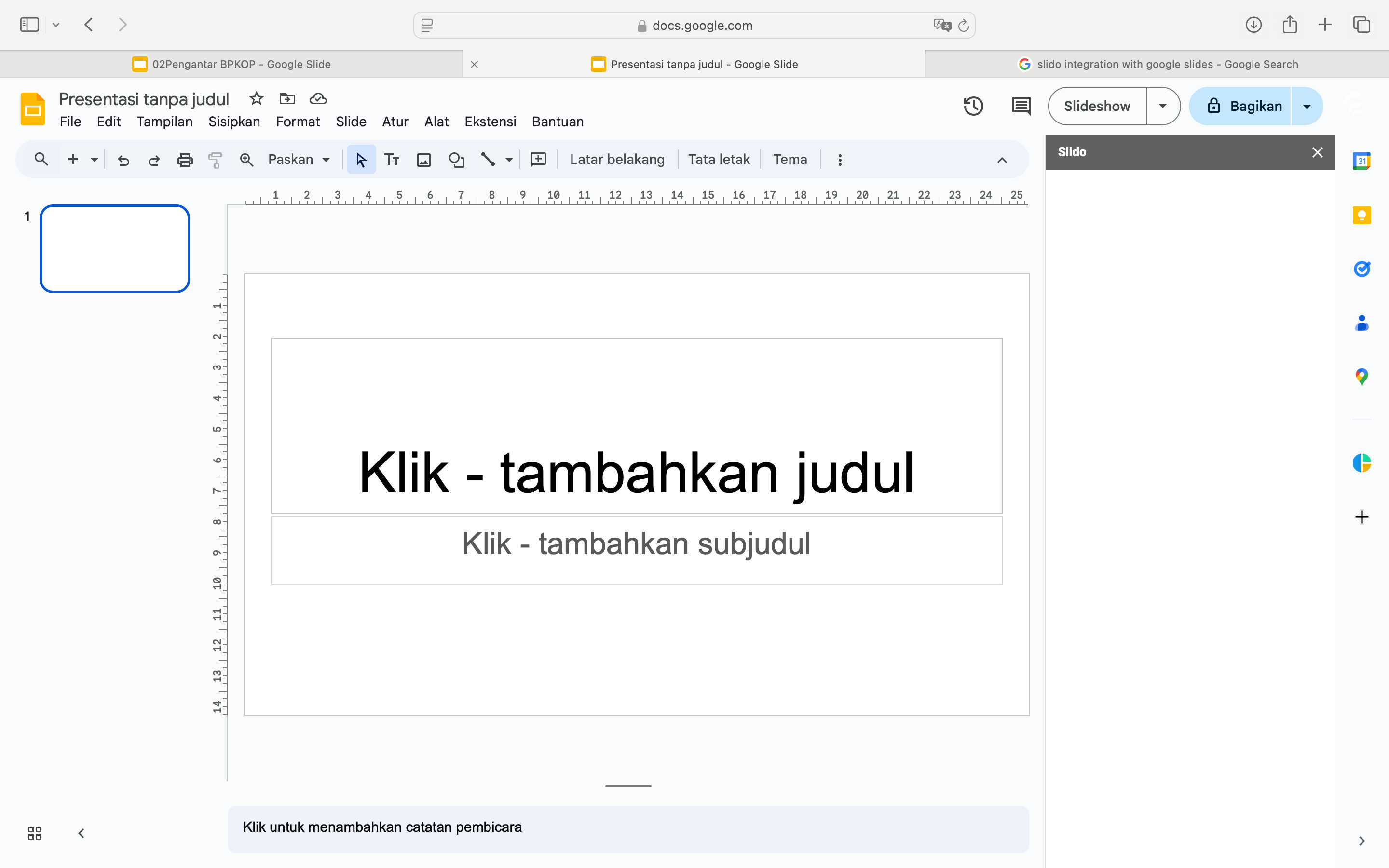1389x868 pixels.
Task: Activate the select cursor tool
Action: click(361, 160)
